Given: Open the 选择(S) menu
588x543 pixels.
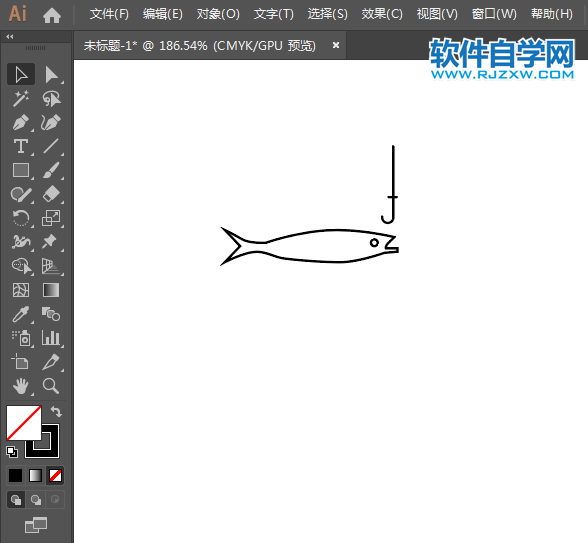Looking at the screenshot, I should (x=328, y=14).
